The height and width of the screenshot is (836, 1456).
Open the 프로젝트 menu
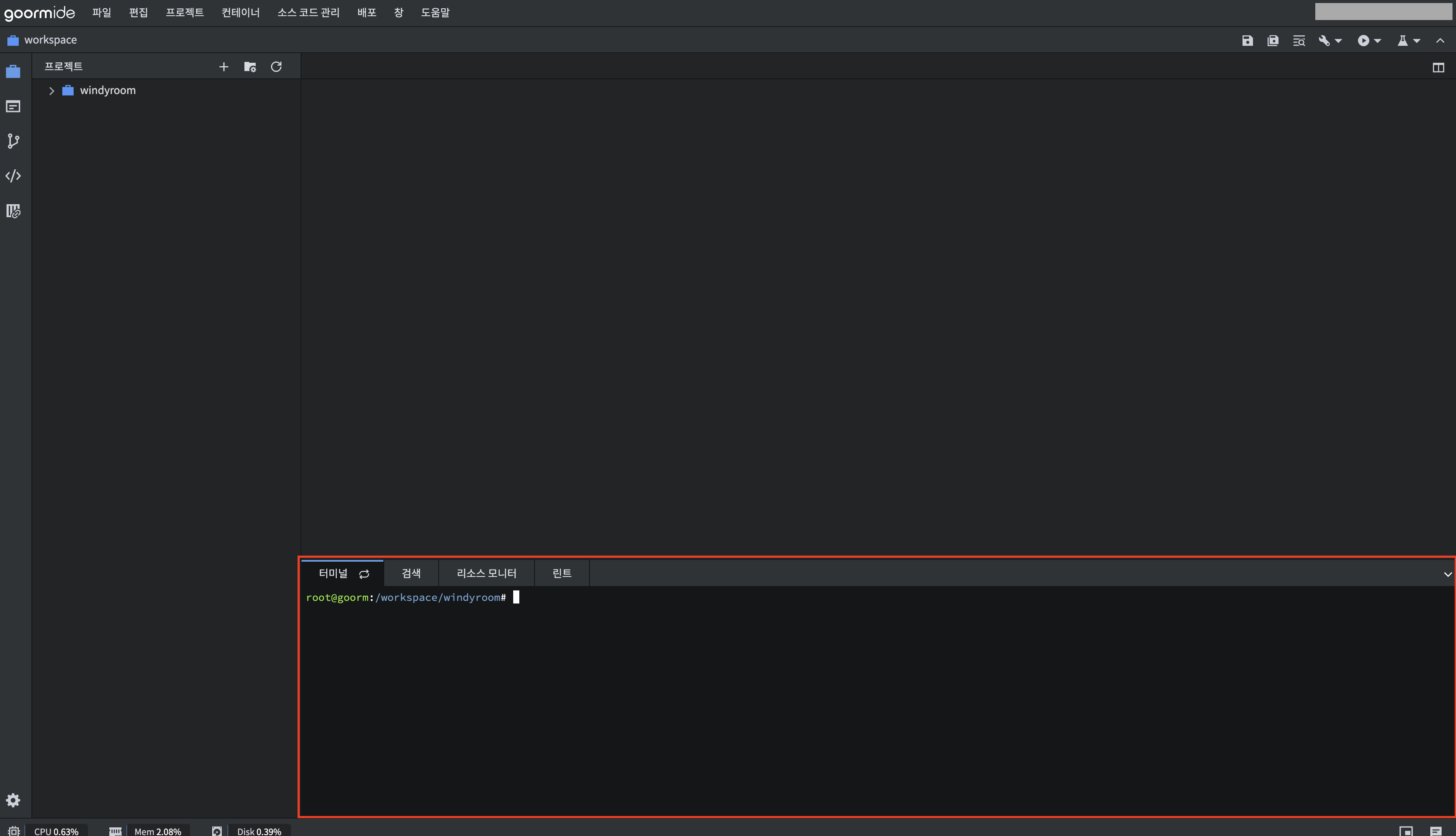click(x=184, y=13)
